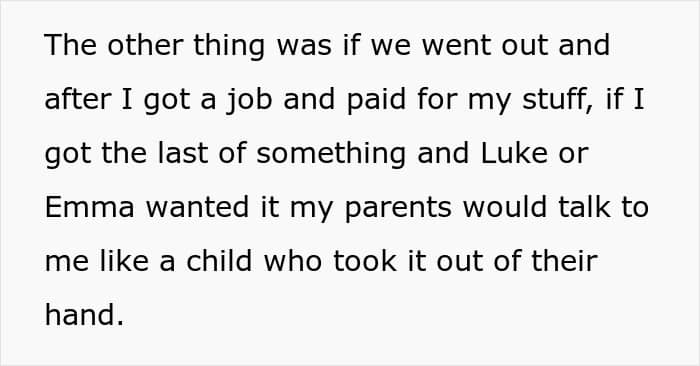Click on the word 'job'
The width and height of the screenshot is (700, 366).
click(x=250, y=100)
